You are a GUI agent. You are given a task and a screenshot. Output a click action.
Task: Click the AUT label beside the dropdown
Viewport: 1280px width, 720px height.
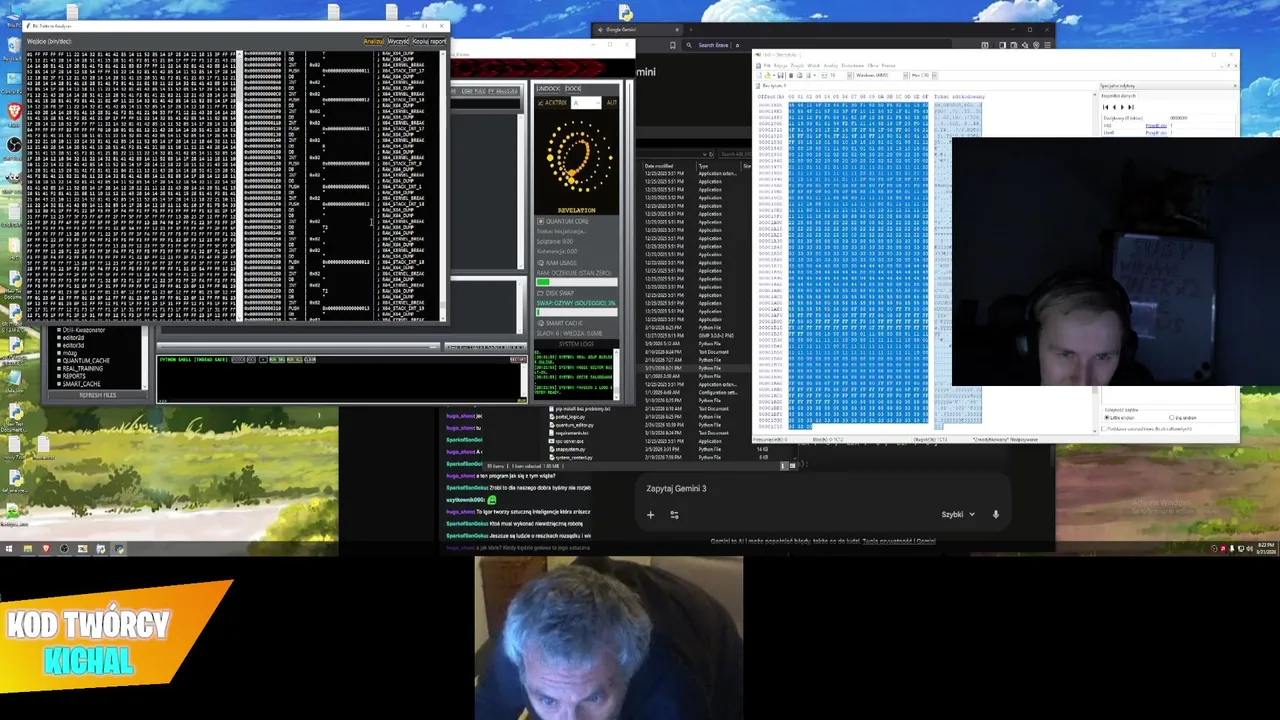612,103
